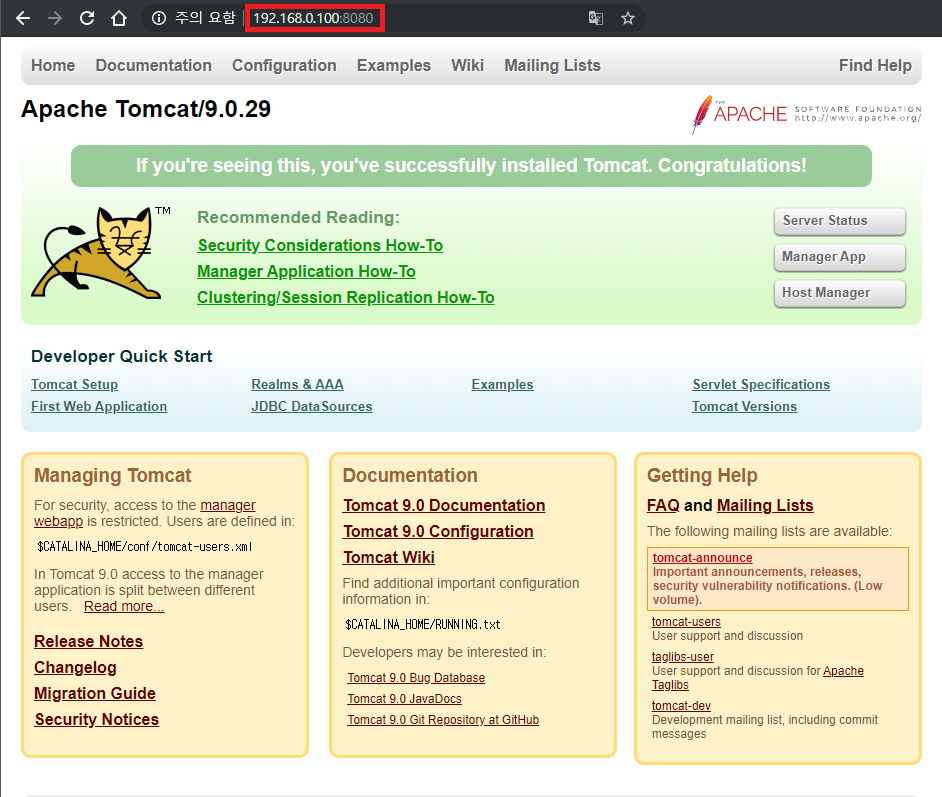942x797 pixels.
Task: Open the taglibs-user mailing list link
Action: [x=682, y=657]
